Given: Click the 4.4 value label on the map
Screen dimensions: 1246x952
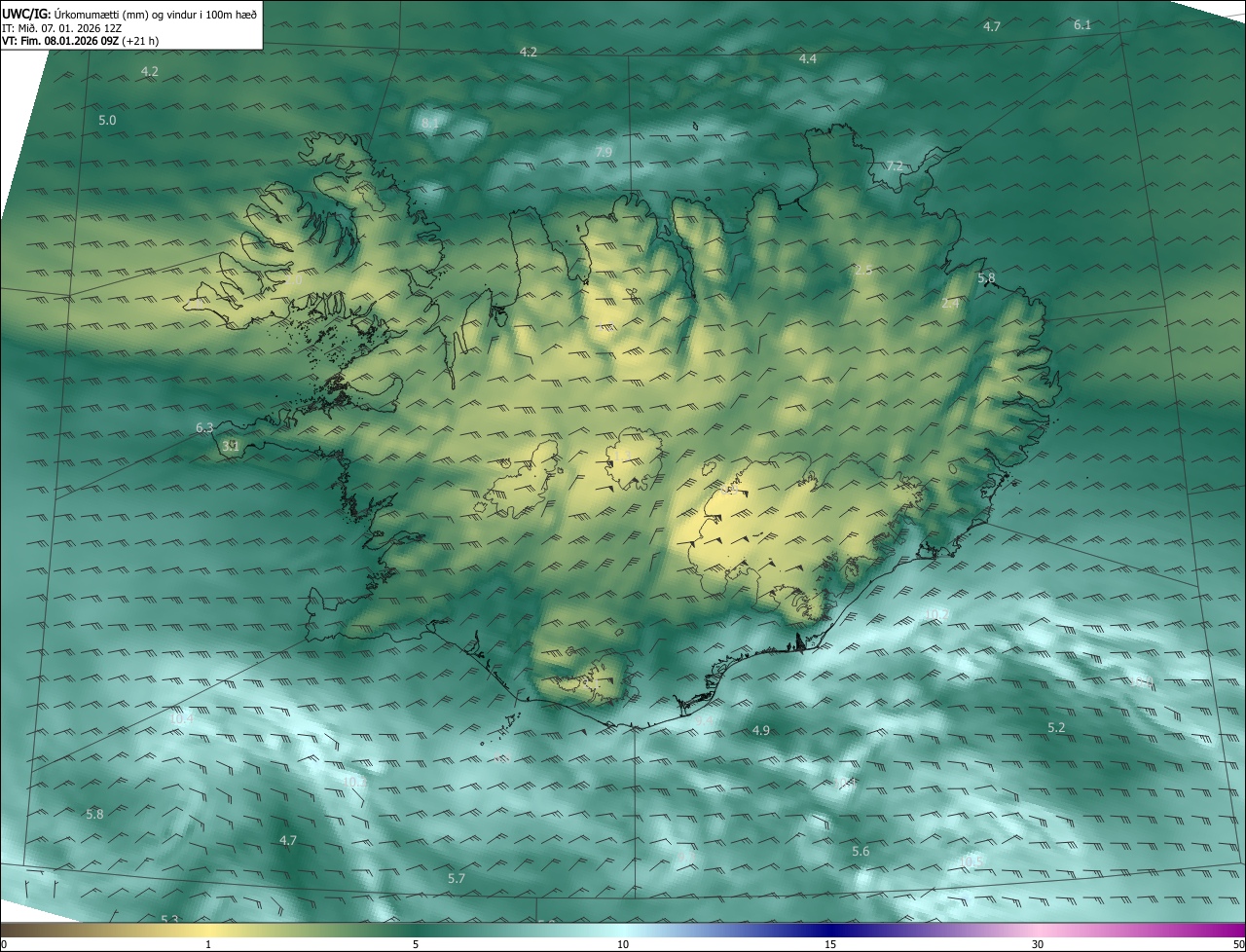Looking at the screenshot, I should 808,59.
